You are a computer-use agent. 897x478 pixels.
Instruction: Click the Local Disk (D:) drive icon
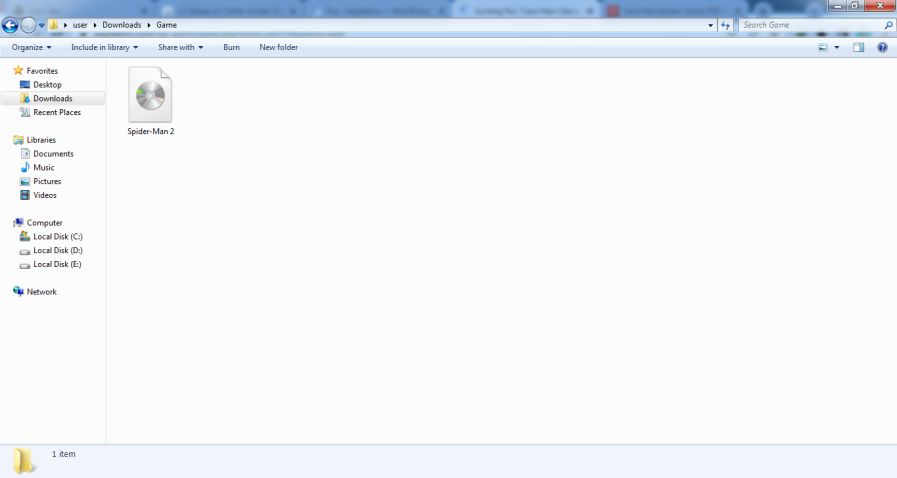25,251
